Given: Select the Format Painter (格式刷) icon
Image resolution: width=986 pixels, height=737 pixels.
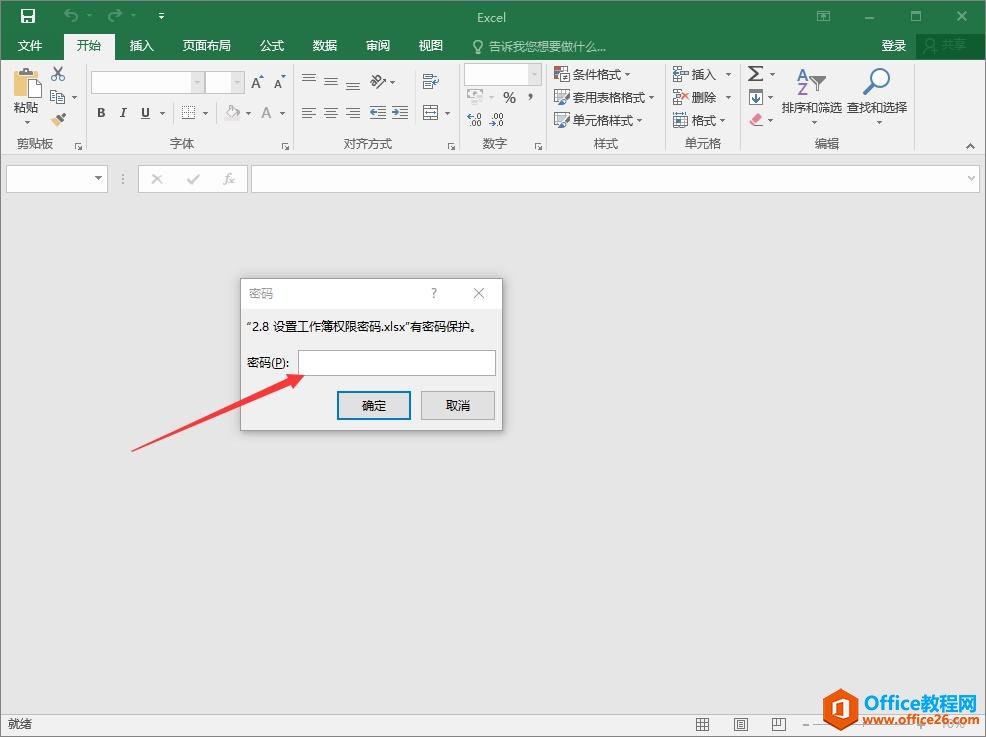Looking at the screenshot, I should tap(58, 119).
